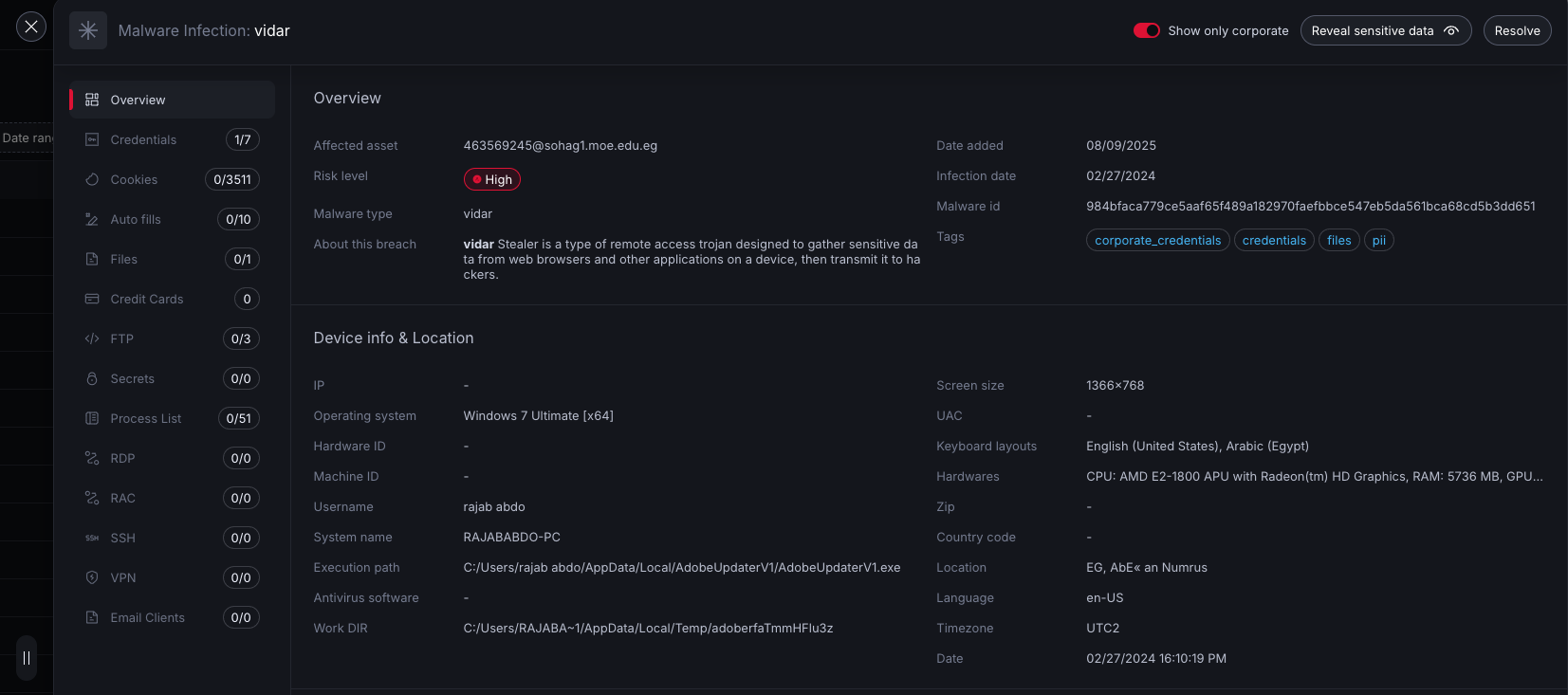Click the 0/10 Auto fills badge
This screenshot has height=695, width=1568.
click(239, 219)
